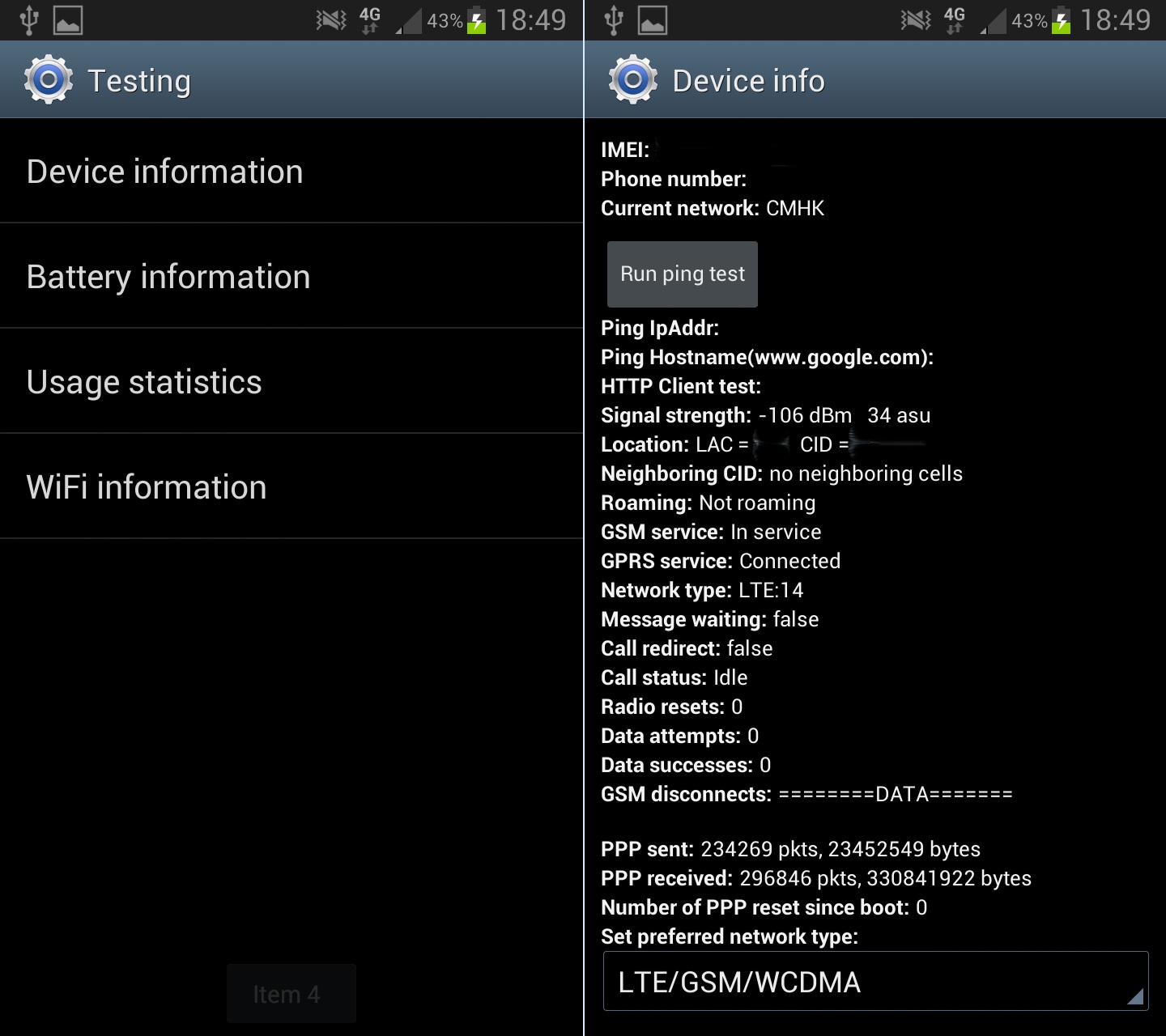Screen dimensions: 1166x1036
Task: Tap the 18:49 clock on right screen
Action: pos(1115,20)
